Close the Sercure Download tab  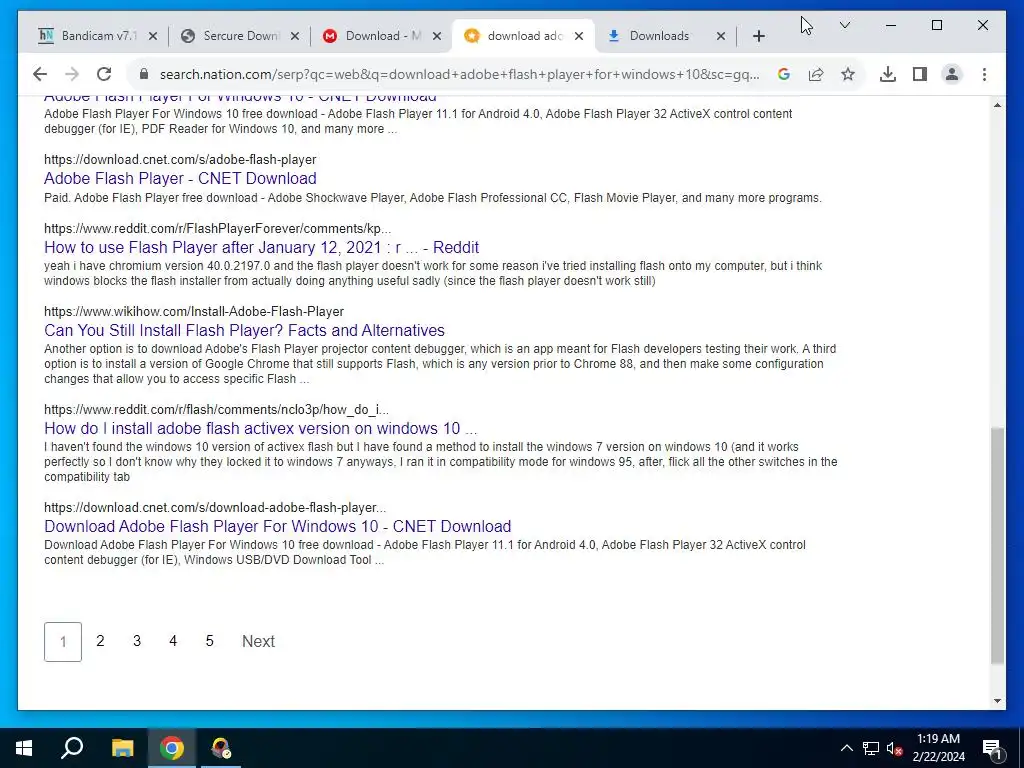coord(295,36)
